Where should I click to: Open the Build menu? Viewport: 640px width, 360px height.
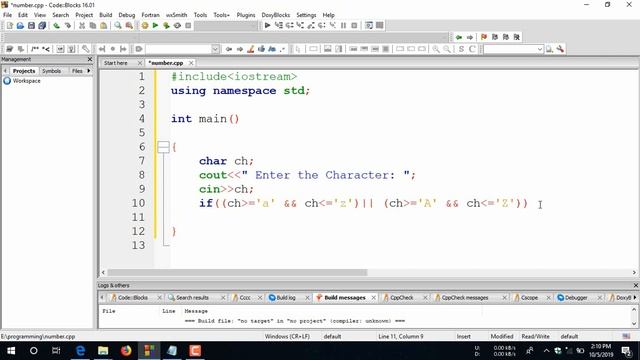click(x=106, y=15)
